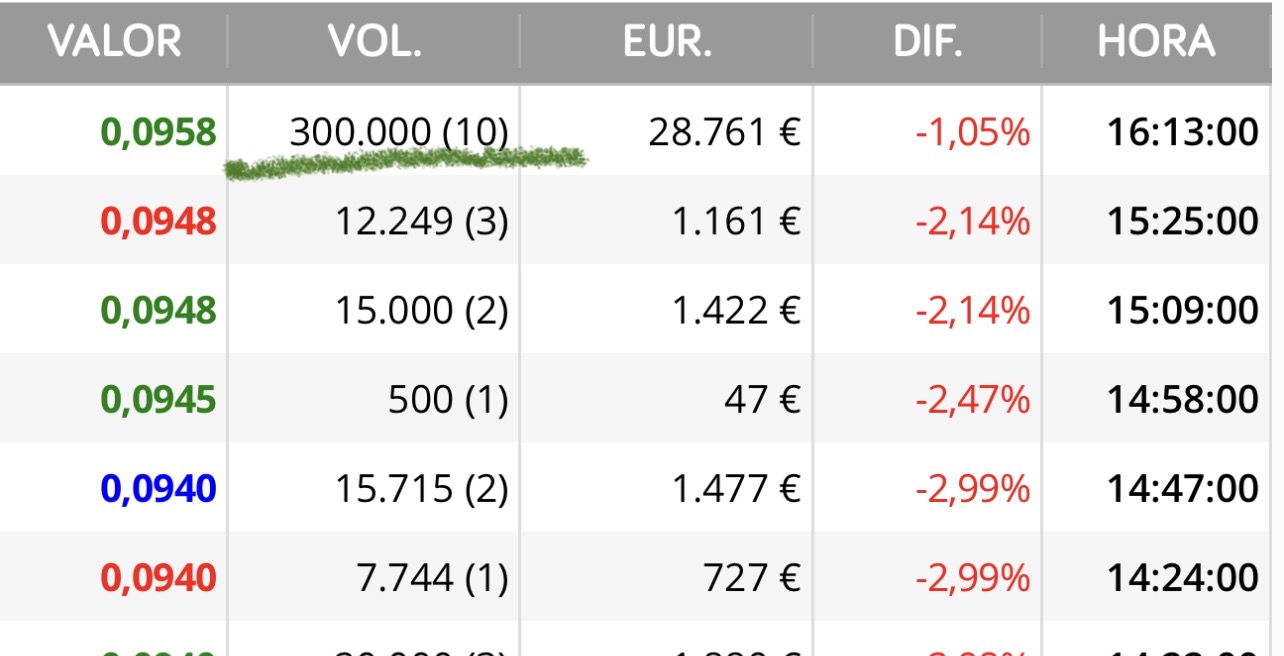Click the DIF. column header
The width and height of the screenshot is (1284, 656).
[928, 42]
